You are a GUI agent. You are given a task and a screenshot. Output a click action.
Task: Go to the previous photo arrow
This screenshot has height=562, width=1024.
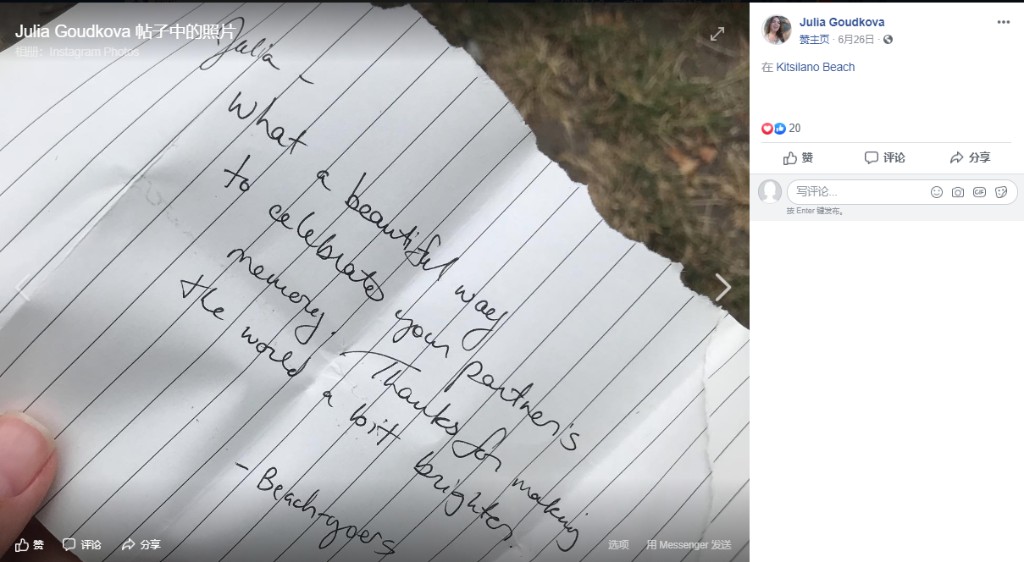23,287
